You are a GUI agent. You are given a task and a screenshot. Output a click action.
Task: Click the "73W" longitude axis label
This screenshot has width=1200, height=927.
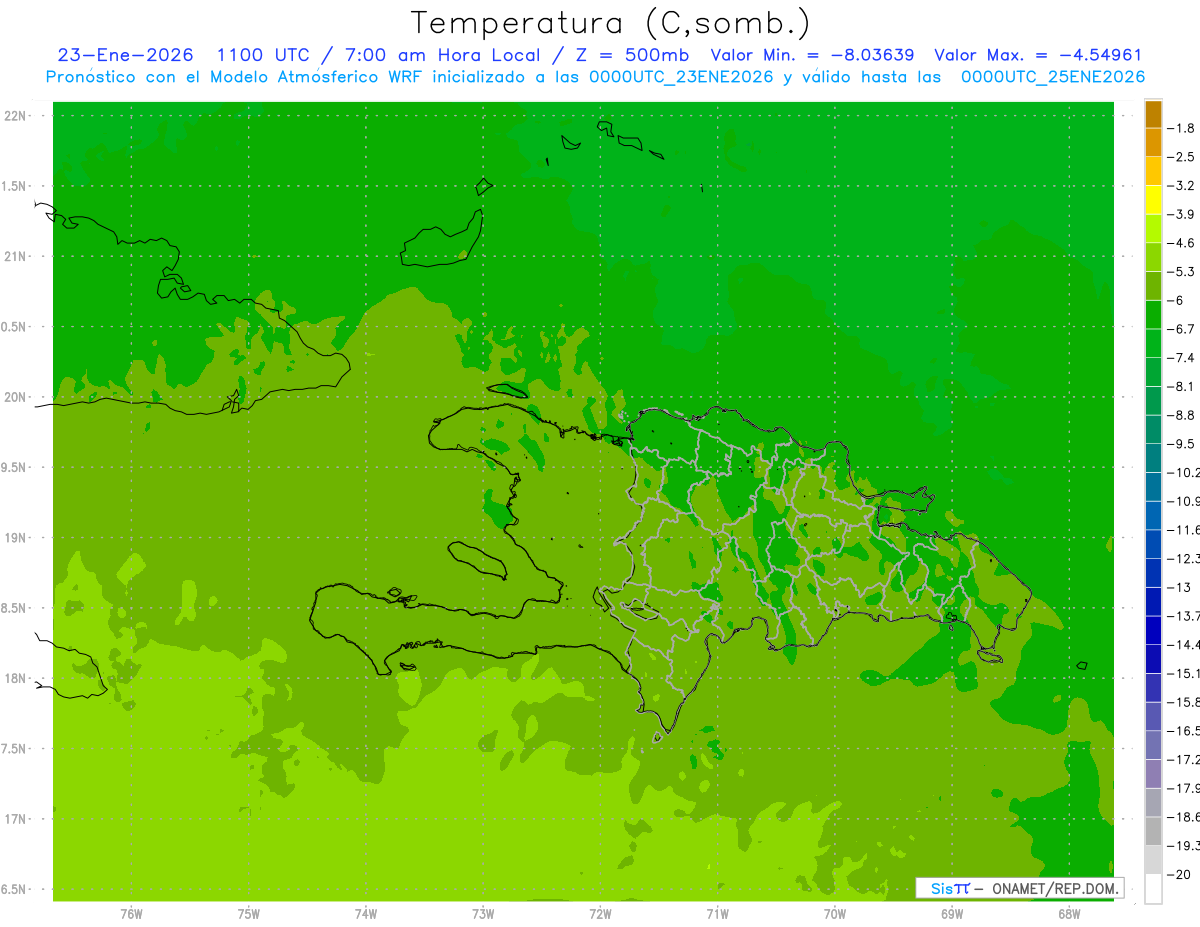[x=483, y=914]
